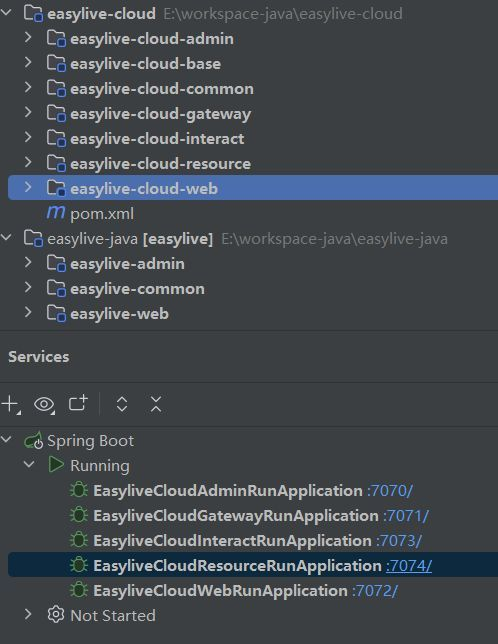Click the Maven icon next to pom.xml
The height and width of the screenshot is (644, 498).
55,213
